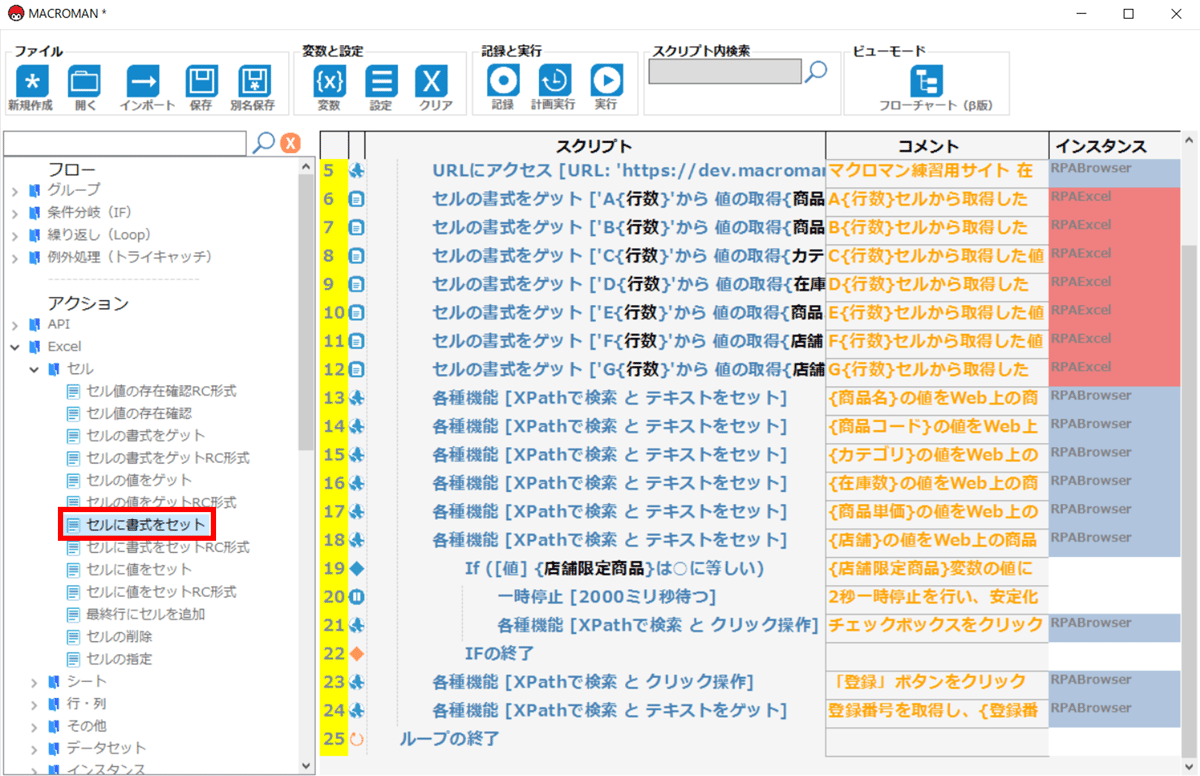Start recording with the 記録 icon

(502, 82)
